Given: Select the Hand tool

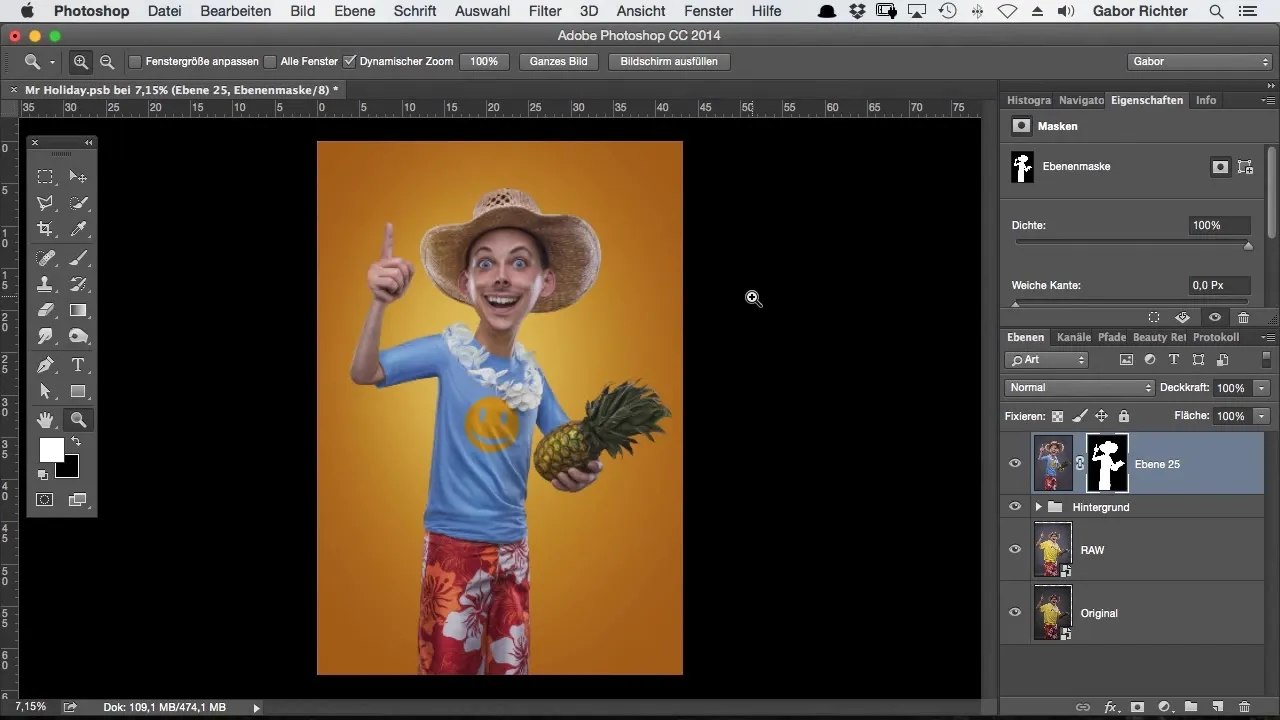Looking at the screenshot, I should [x=45, y=420].
